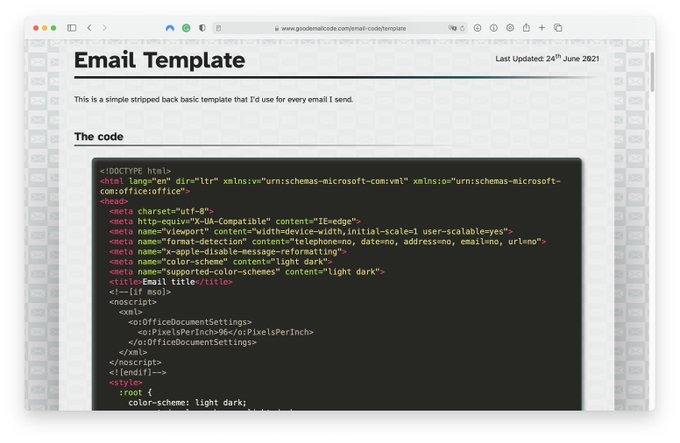Open the green circular Grammarly extension
The width and height of the screenshot is (680, 443).
pos(186,28)
